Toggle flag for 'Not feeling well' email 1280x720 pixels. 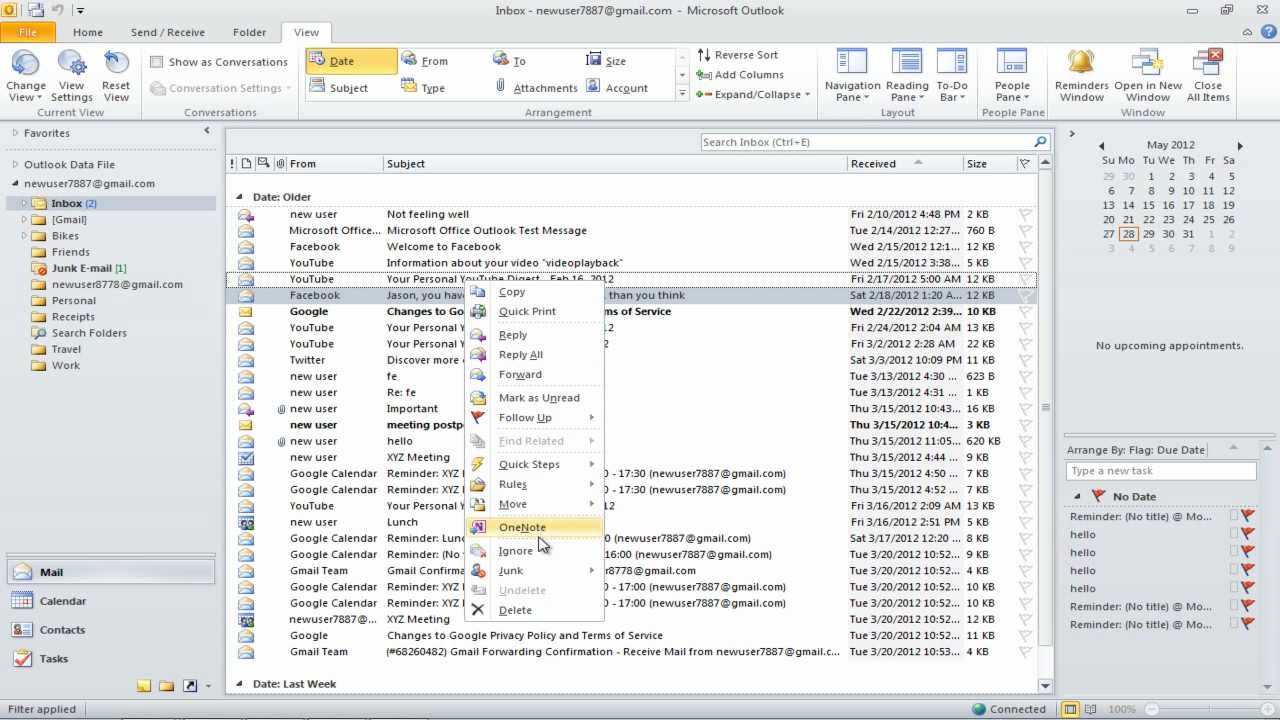(1025, 214)
